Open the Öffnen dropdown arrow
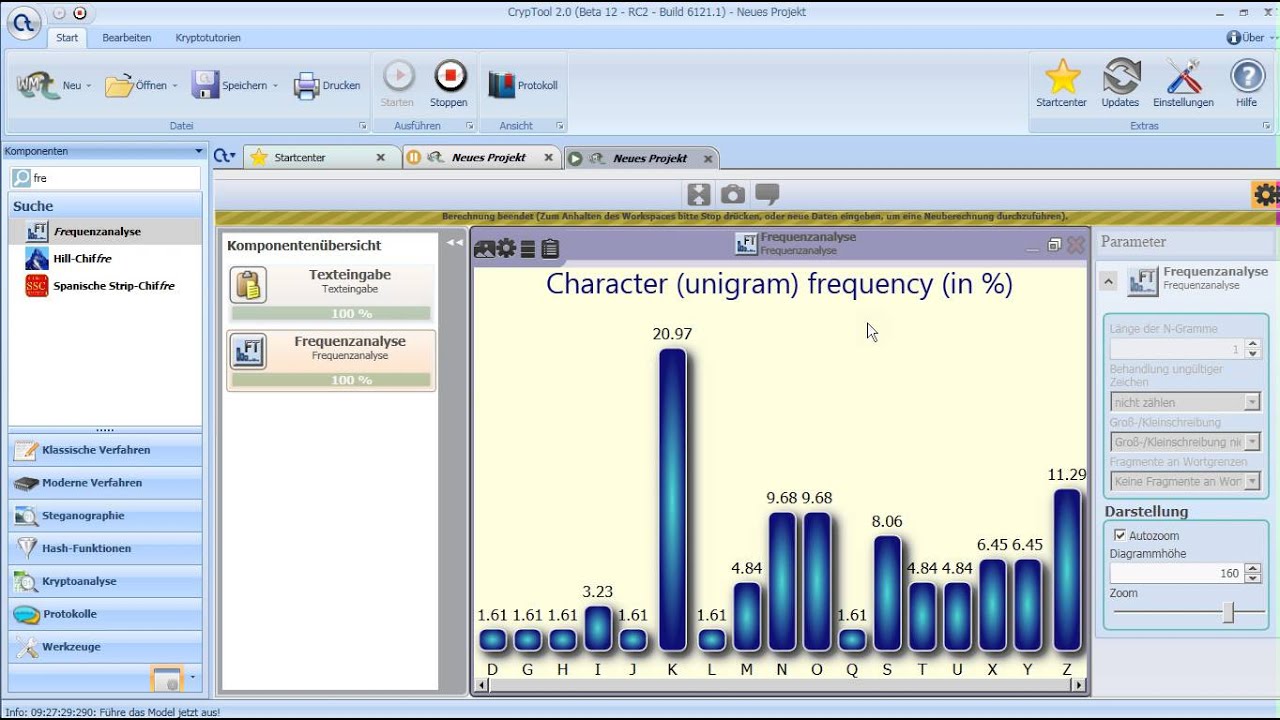Viewport: 1280px width, 720px height. click(175, 86)
